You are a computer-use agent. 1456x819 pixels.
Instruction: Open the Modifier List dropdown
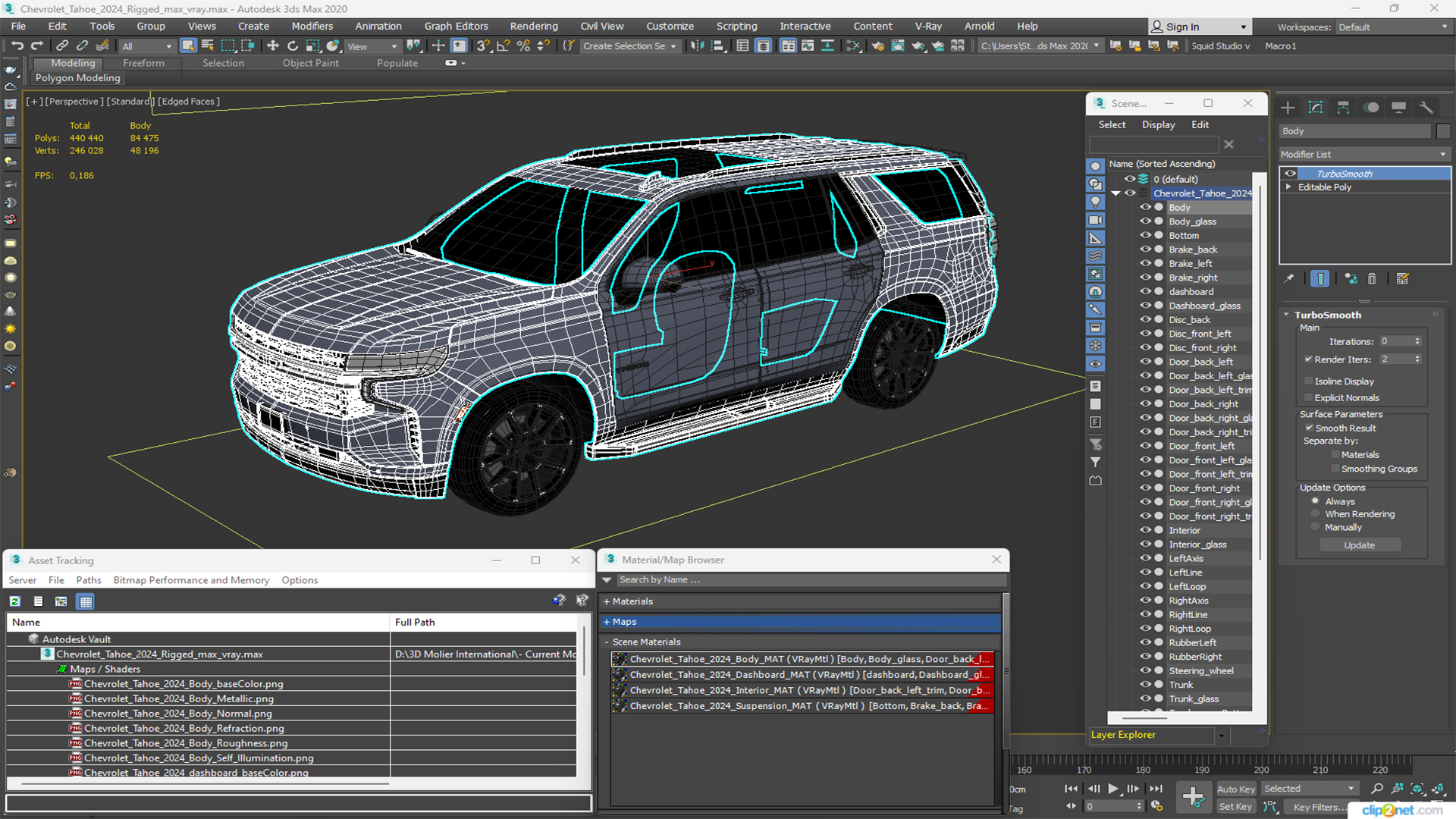pos(1364,154)
